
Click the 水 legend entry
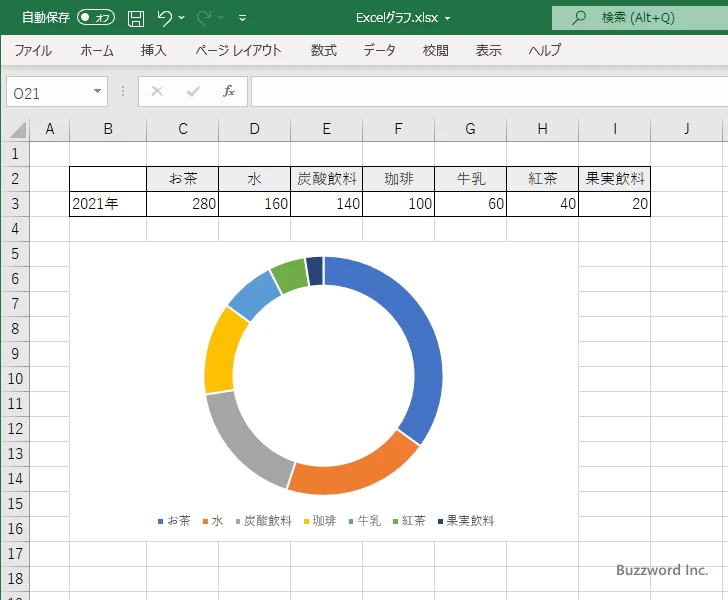pos(213,521)
